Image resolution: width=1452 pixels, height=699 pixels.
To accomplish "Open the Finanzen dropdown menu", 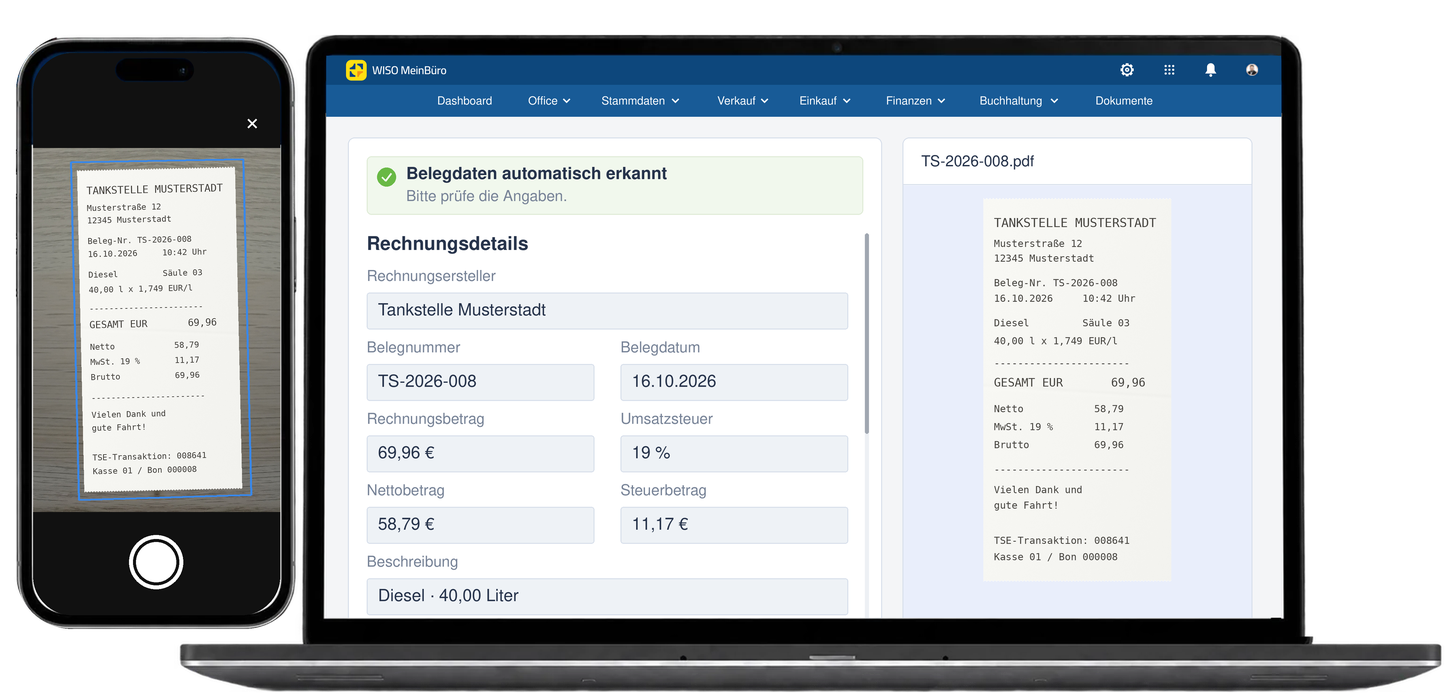I will tap(916, 101).
